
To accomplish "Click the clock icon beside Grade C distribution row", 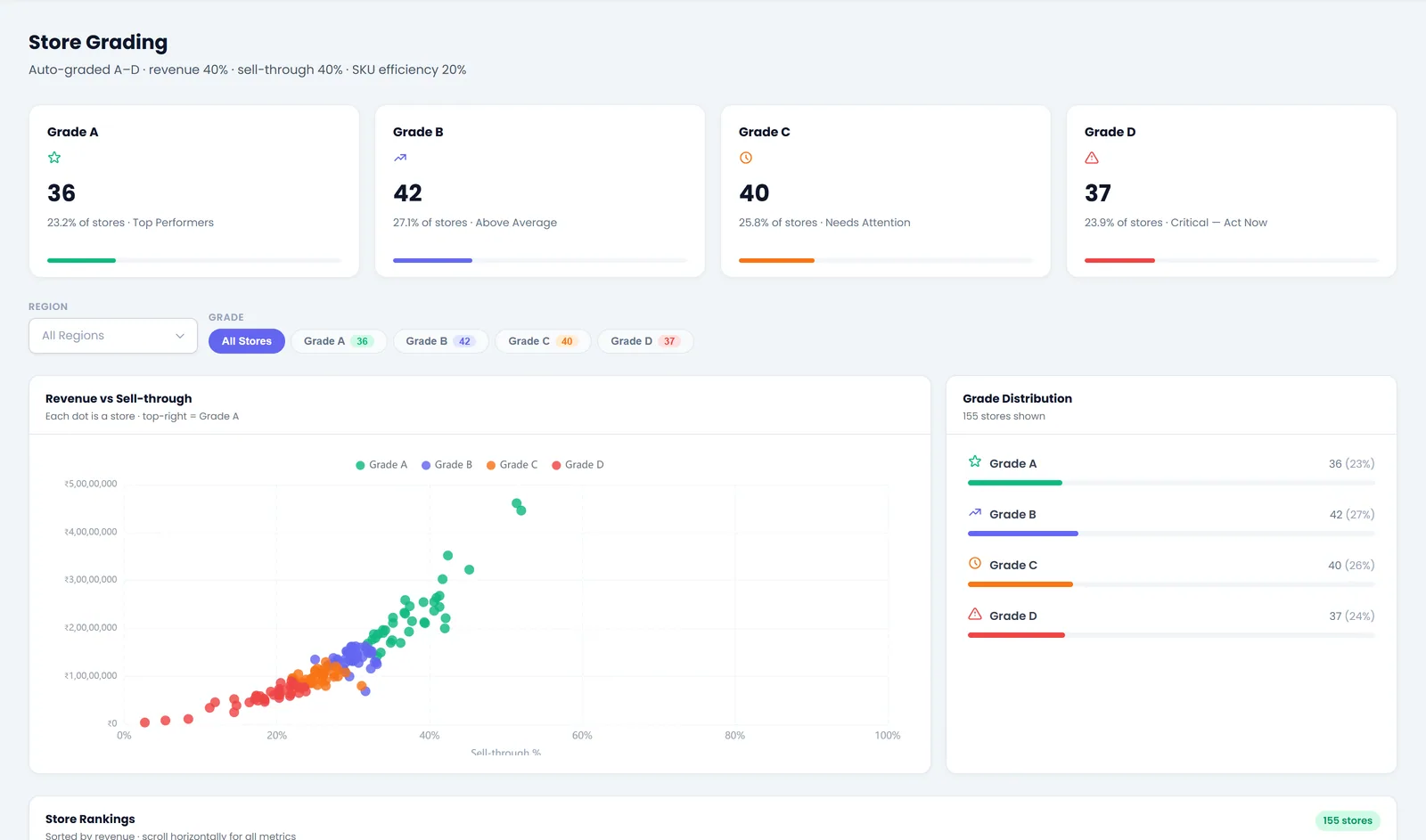I will (x=975, y=563).
